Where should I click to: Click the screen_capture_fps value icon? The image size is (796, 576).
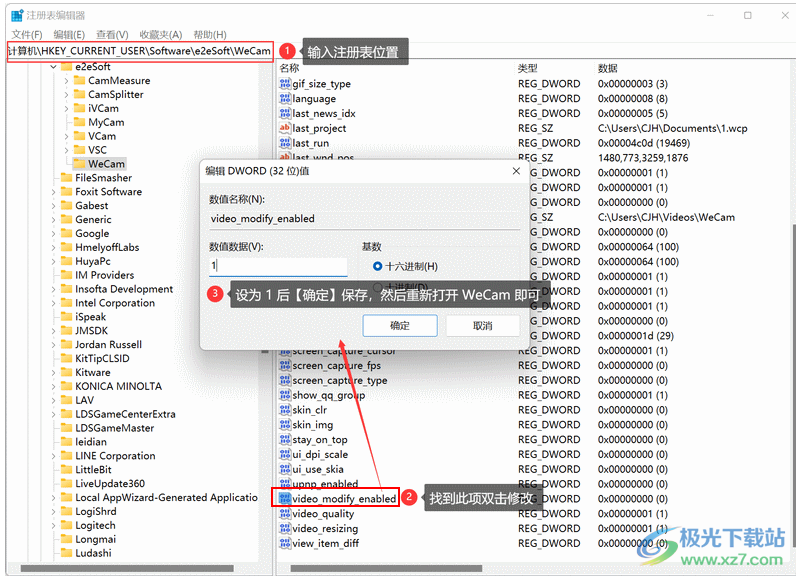point(285,365)
